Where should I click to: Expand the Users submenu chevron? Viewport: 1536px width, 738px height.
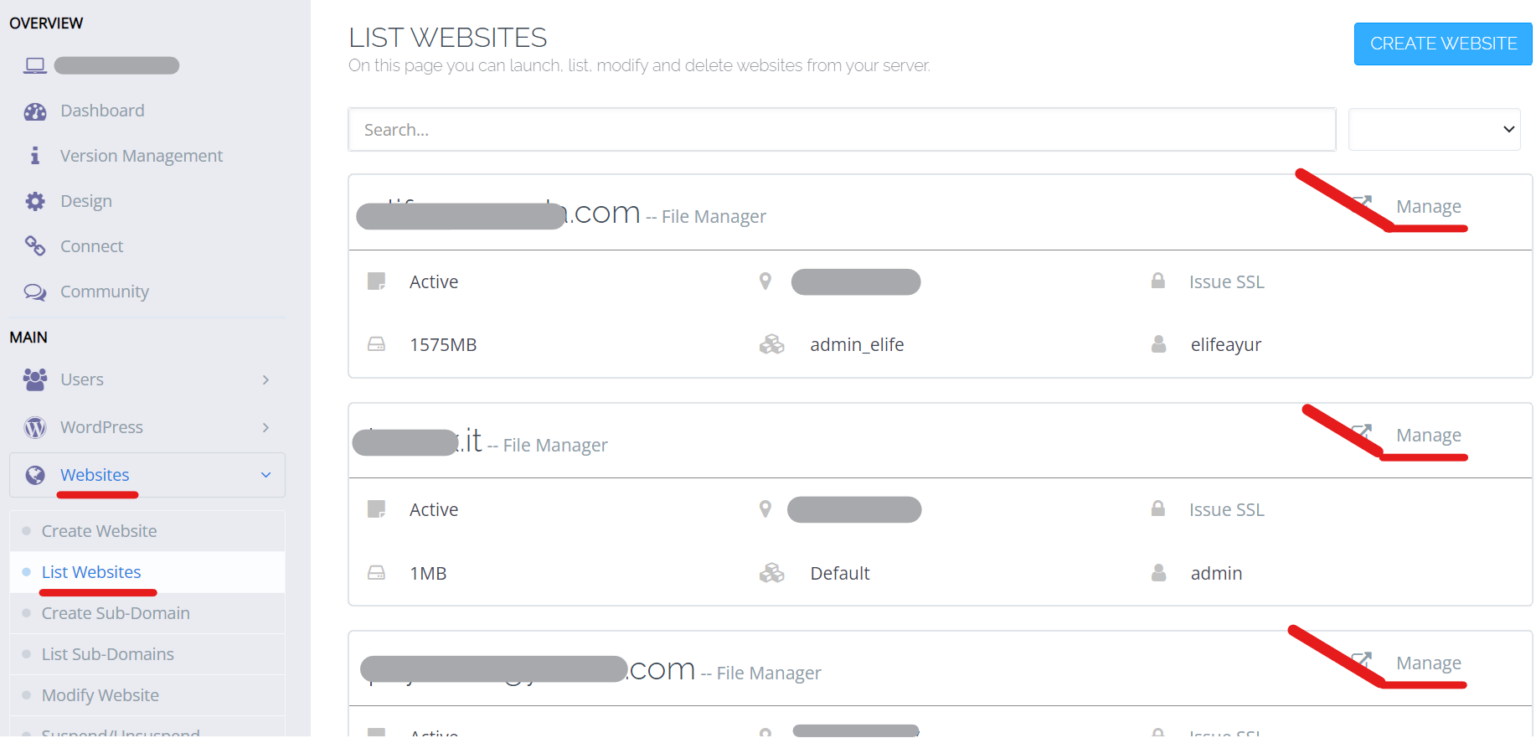click(265, 380)
